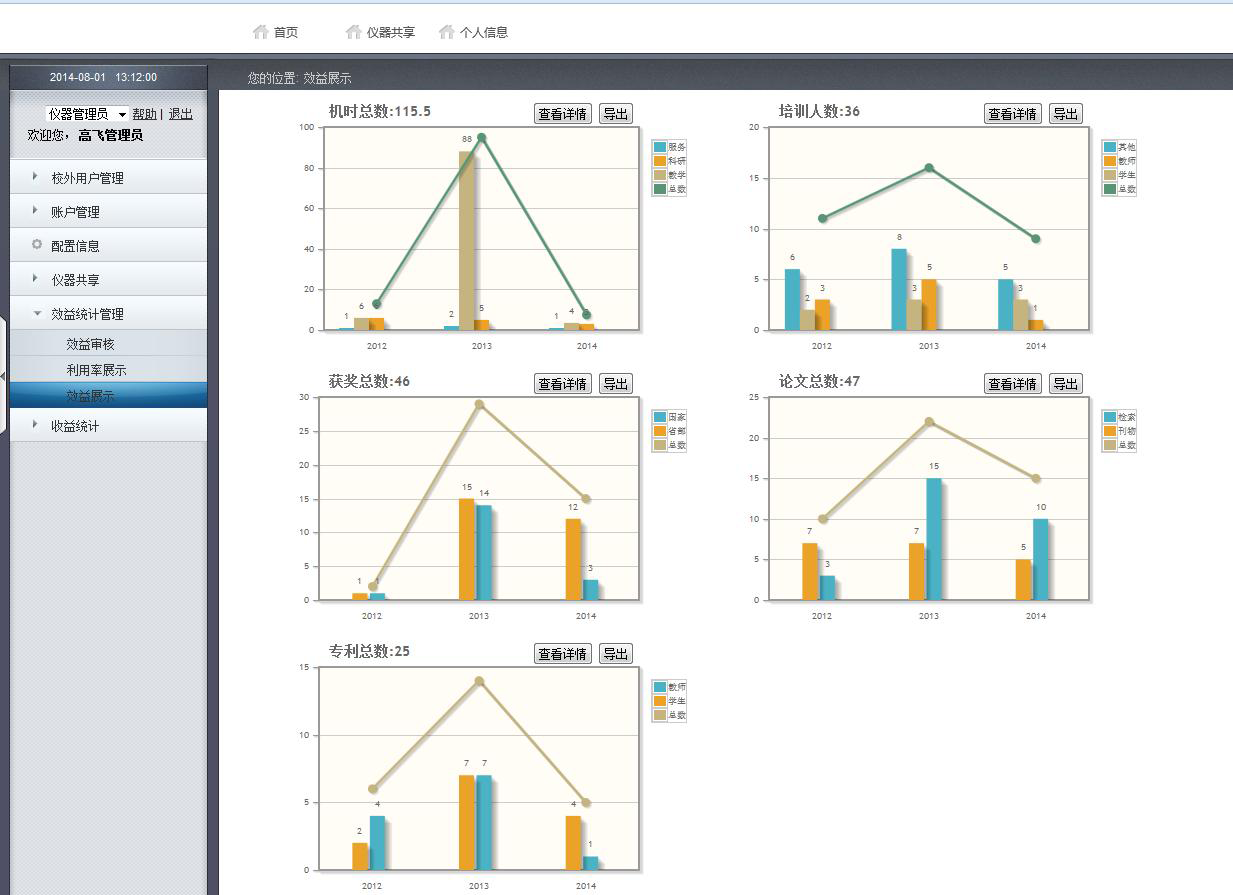Click the 2013 peak point on 专利总数 line
This screenshot has width=1233, height=895.
click(479, 681)
